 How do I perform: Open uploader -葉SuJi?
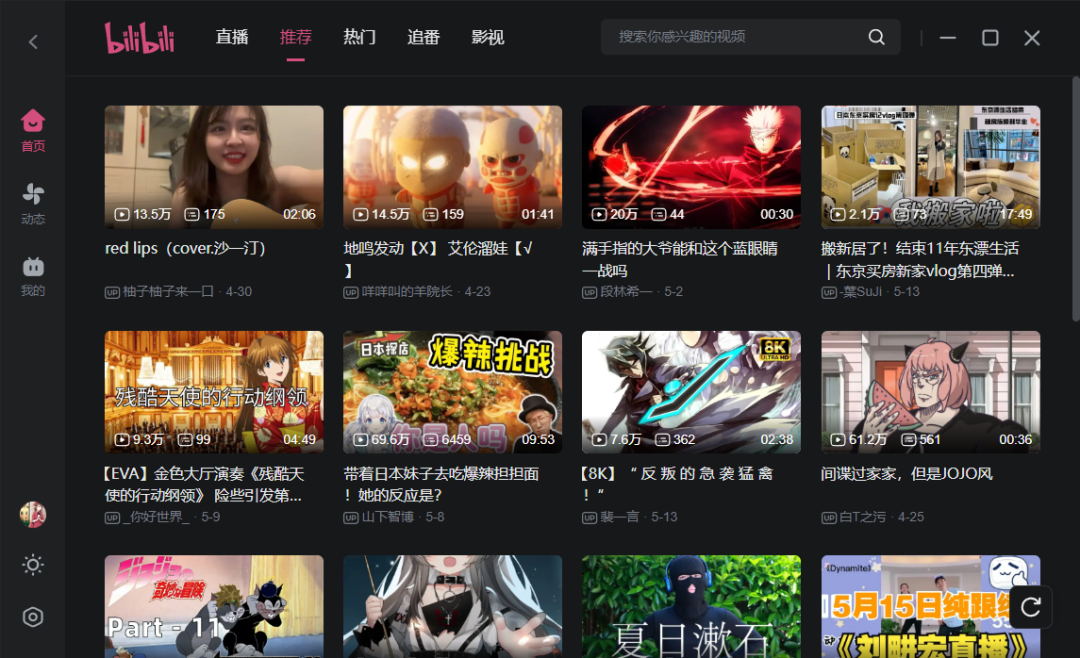(860, 291)
